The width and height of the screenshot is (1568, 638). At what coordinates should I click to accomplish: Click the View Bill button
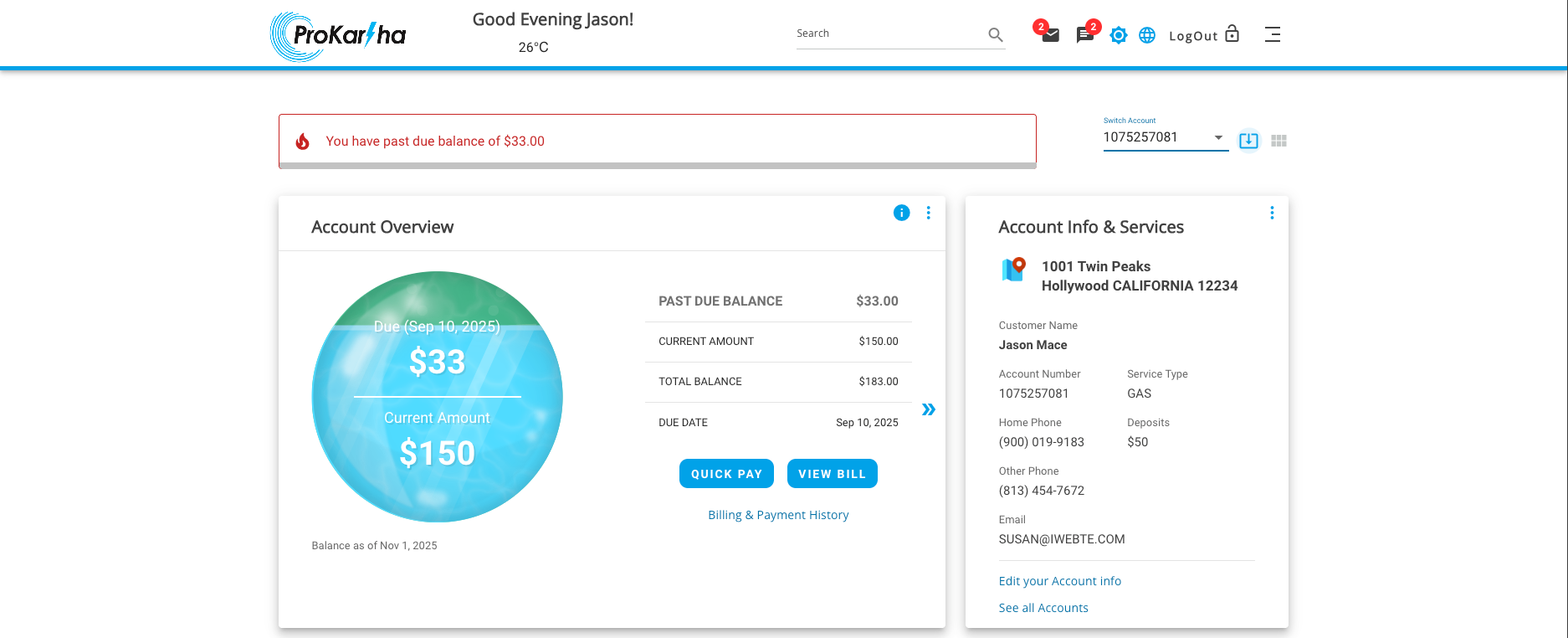click(832, 474)
